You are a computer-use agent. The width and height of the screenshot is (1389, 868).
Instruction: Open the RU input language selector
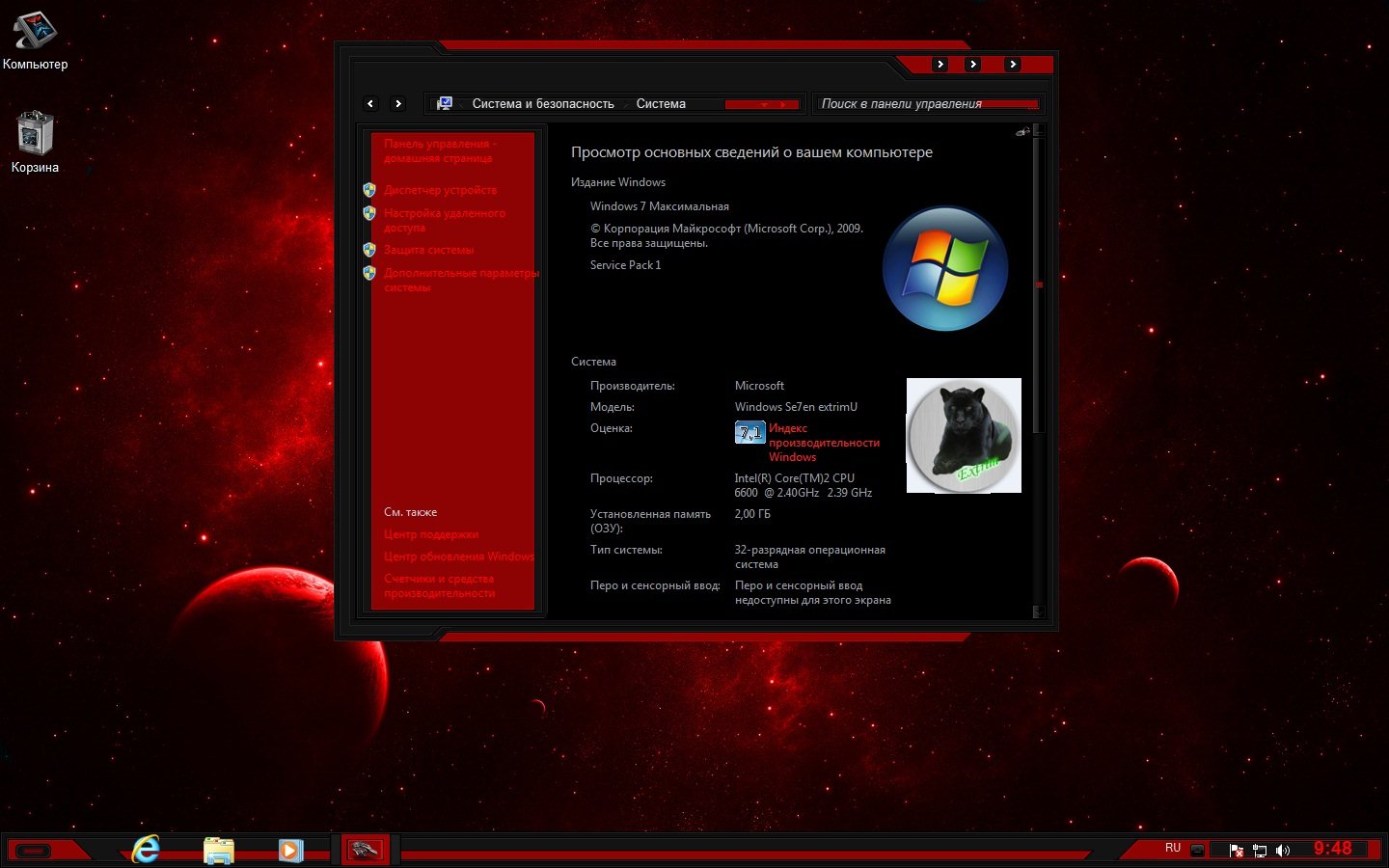pyautogui.click(x=1172, y=848)
